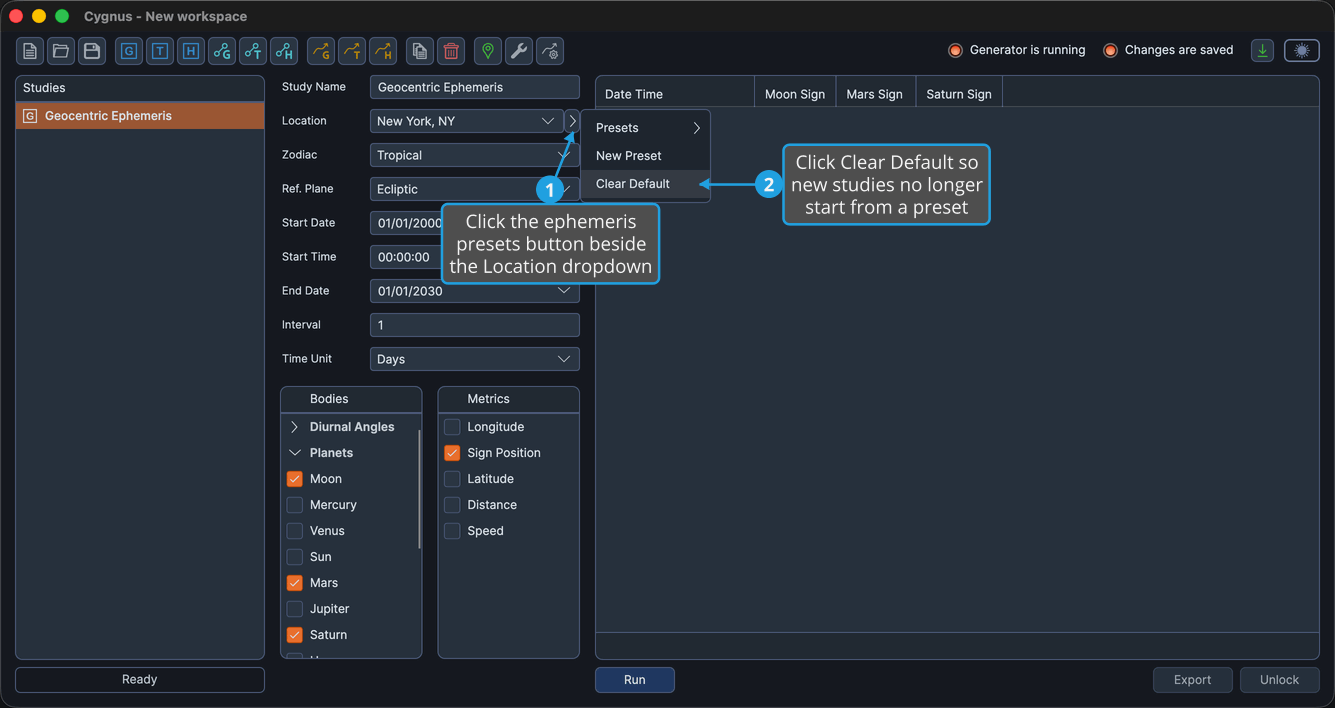
Task: Uncheck the Mars checkbox
Action: click(295, 583)
